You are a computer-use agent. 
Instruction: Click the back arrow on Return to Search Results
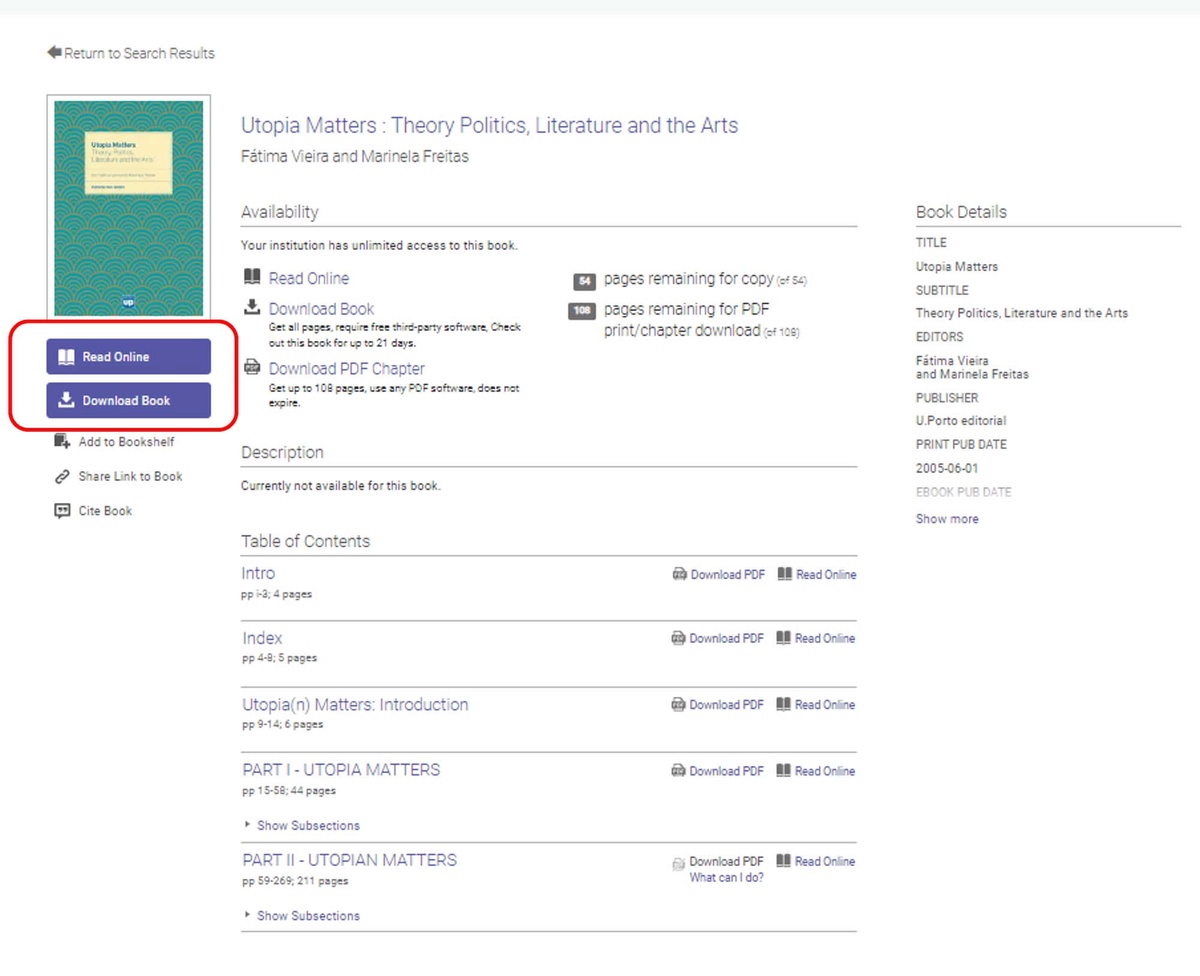(53, 52)
